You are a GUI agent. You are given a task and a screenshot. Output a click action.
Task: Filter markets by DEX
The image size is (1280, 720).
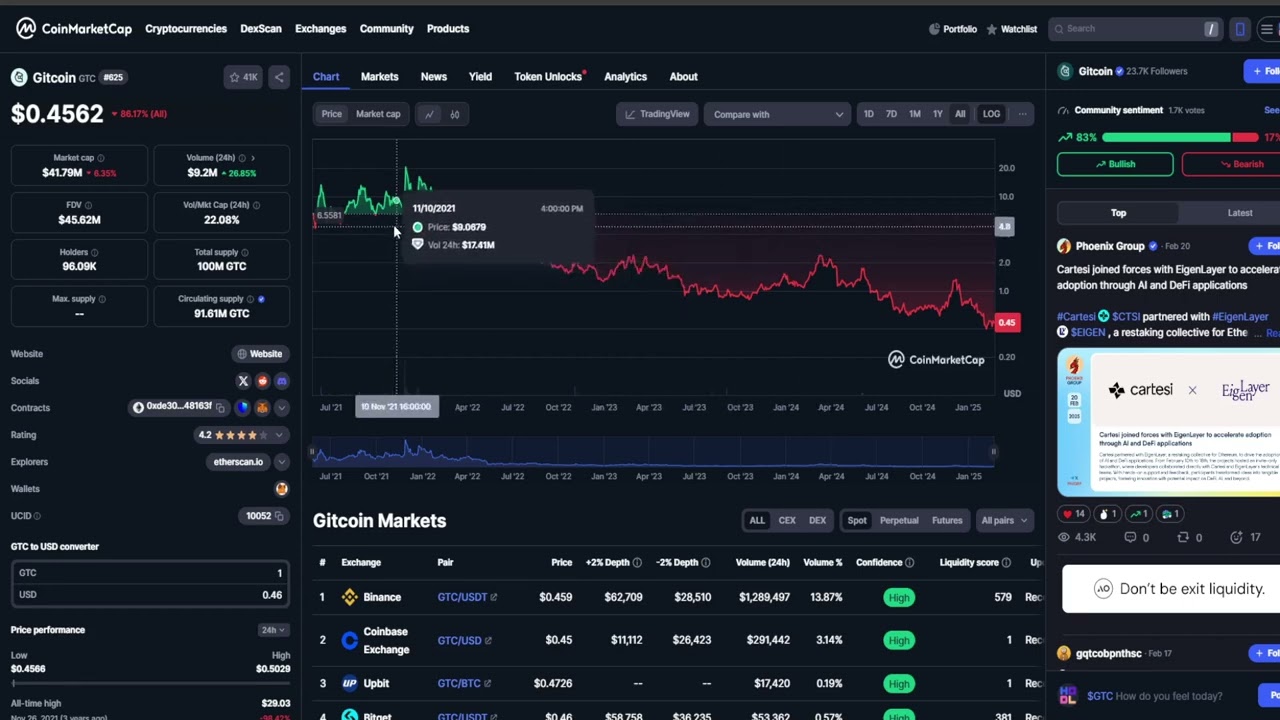click(817, 520)
